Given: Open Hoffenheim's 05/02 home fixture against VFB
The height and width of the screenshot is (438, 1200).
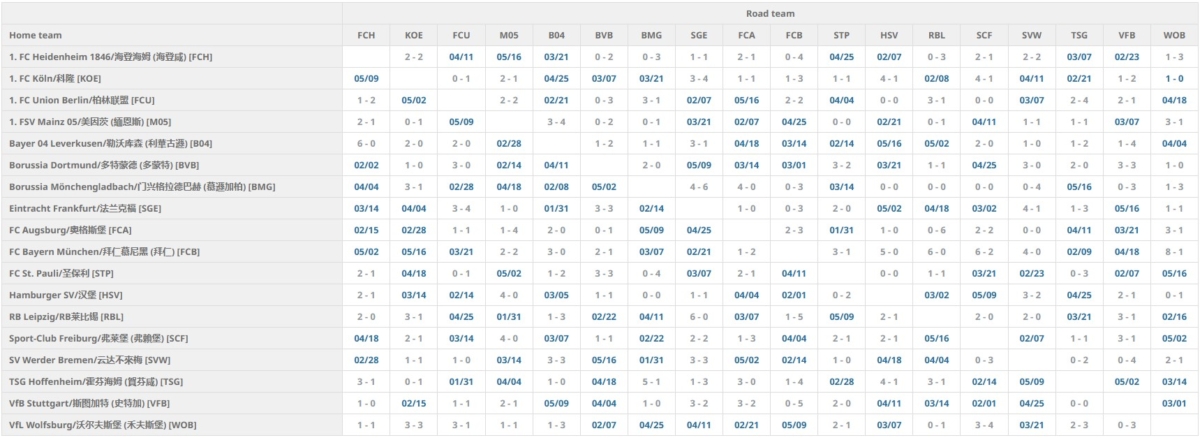Looking at the screenshot, I should (x=1127, y=382).
